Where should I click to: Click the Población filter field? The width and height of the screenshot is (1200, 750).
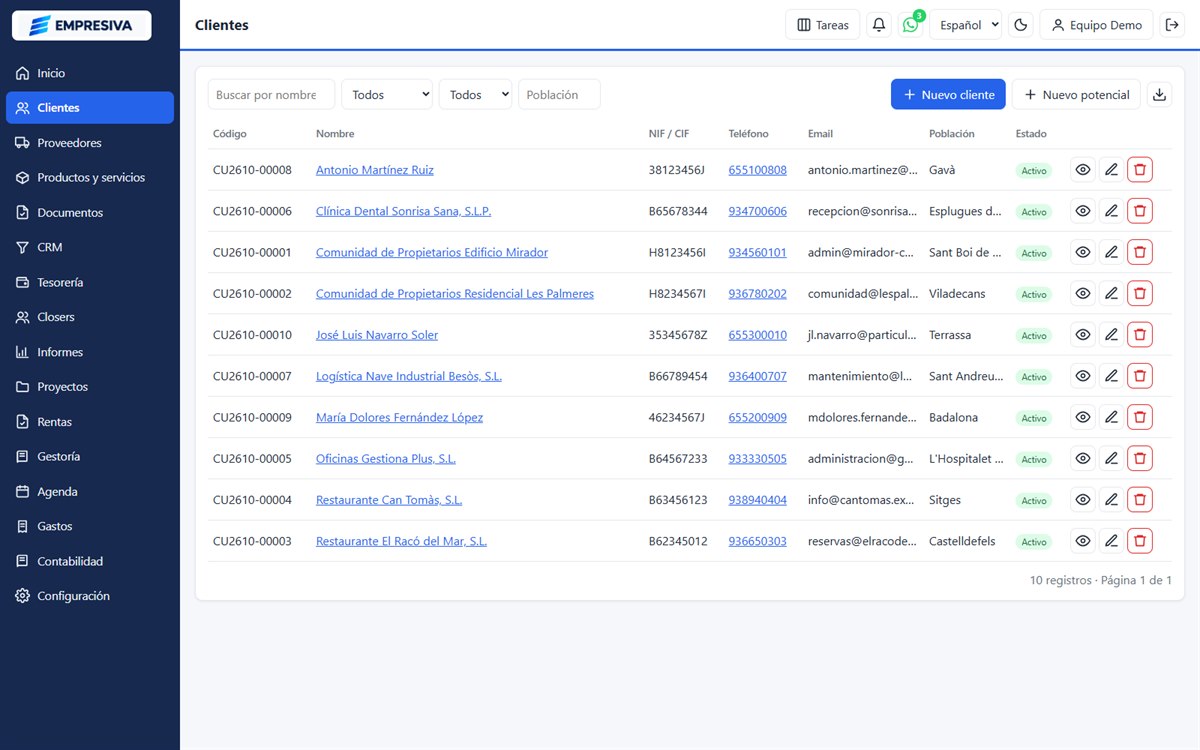point(559,94)
